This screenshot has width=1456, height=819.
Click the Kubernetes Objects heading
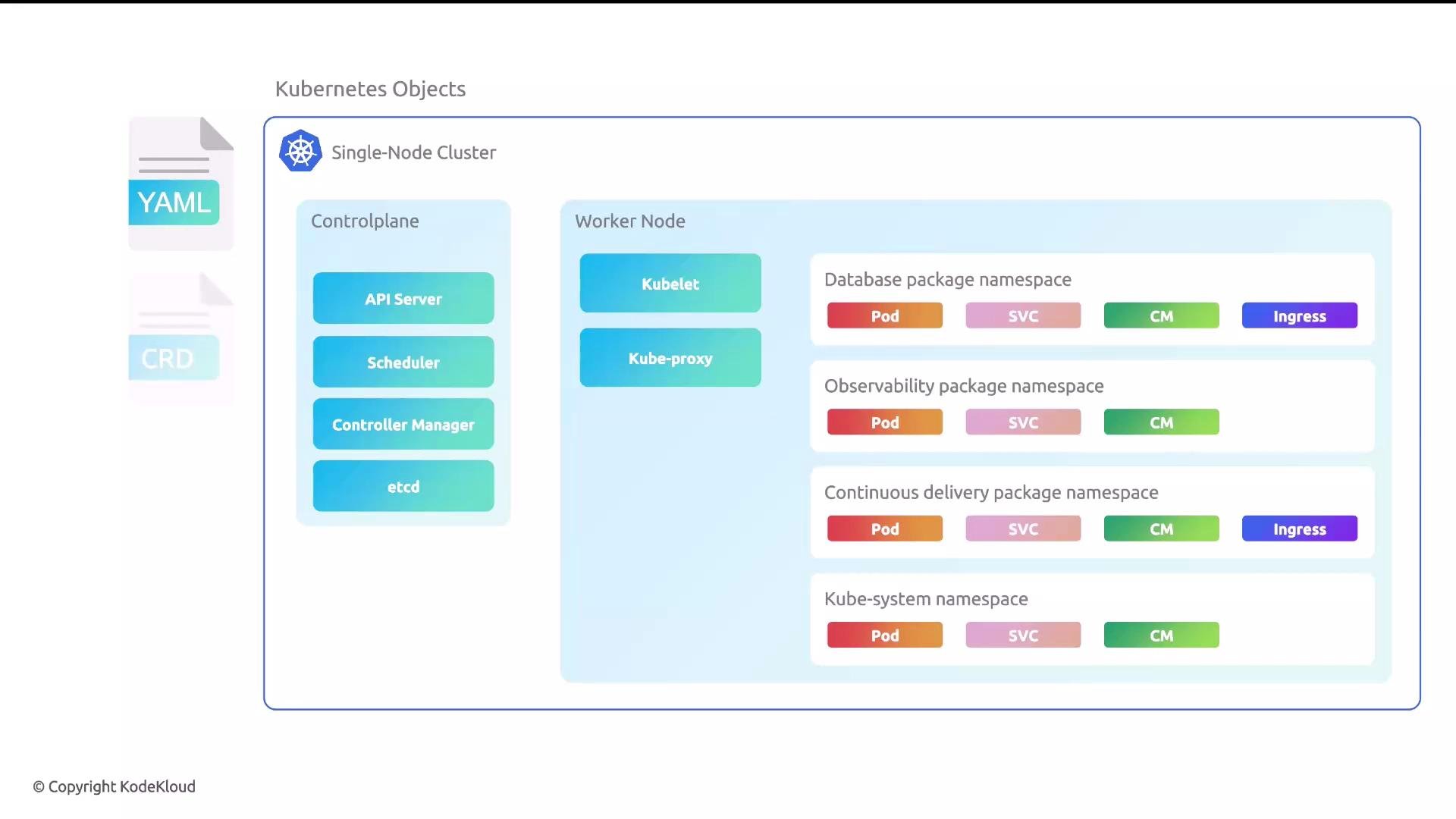pos(370,89)
